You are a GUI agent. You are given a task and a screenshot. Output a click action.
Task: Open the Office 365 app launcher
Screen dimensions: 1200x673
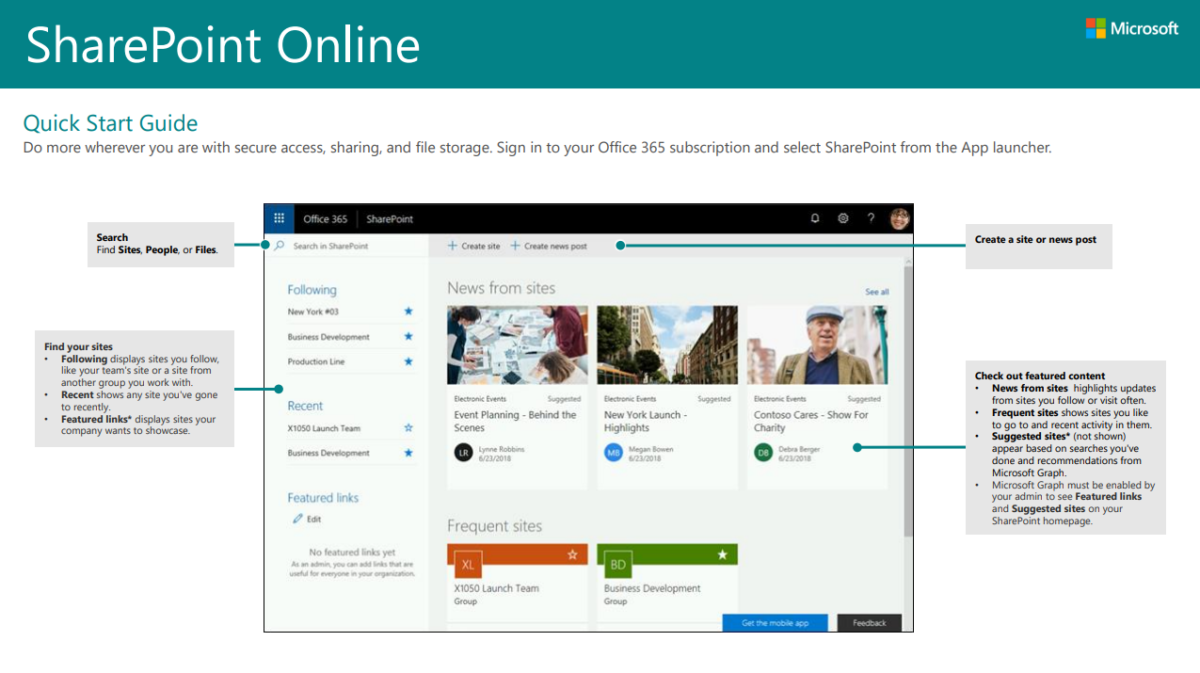(279, 218)
